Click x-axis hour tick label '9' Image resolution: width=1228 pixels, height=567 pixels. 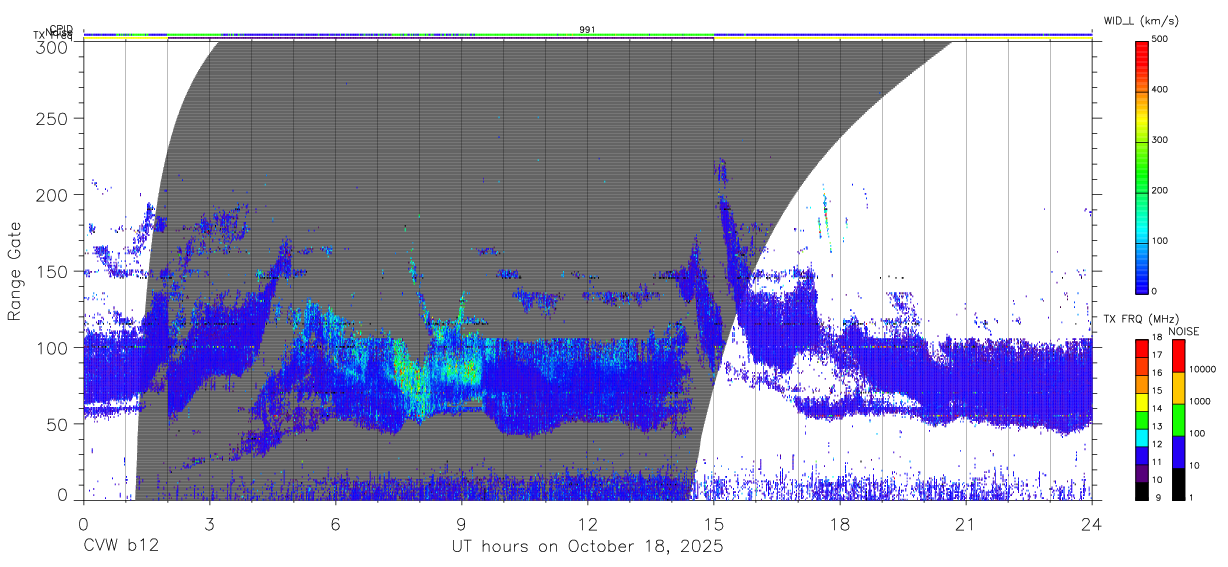pyautogui.click(x=461, y=525)
